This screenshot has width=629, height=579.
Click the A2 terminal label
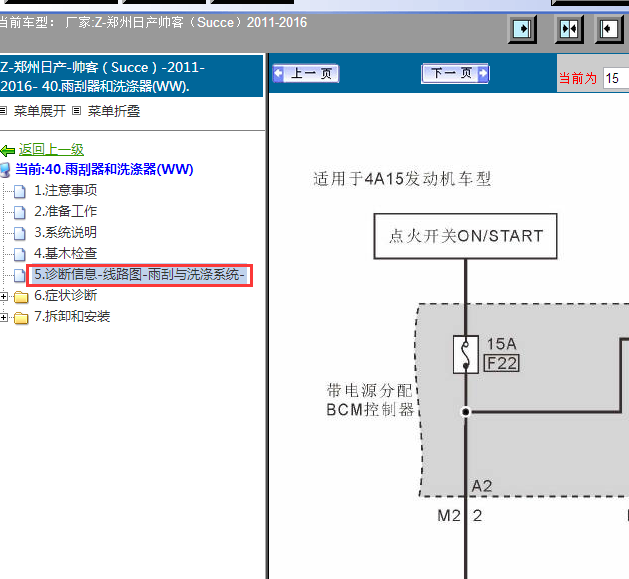click(x=482, y=486)
